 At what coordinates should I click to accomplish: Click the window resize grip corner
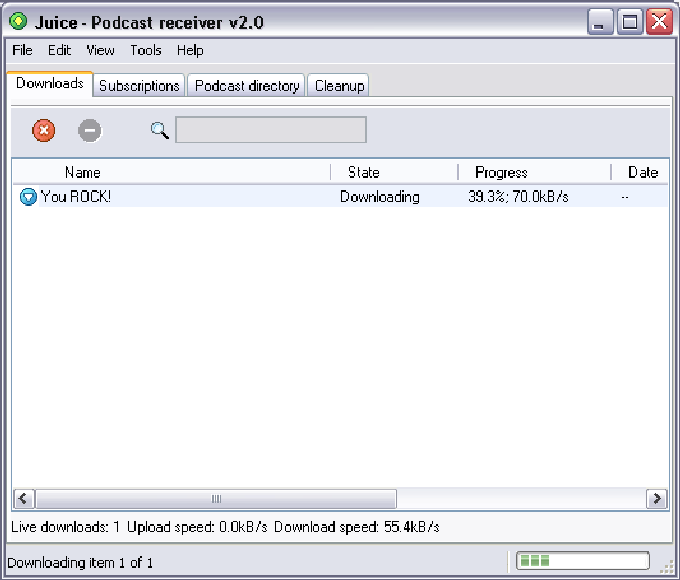pyautogui.click(x=667, y=567)
